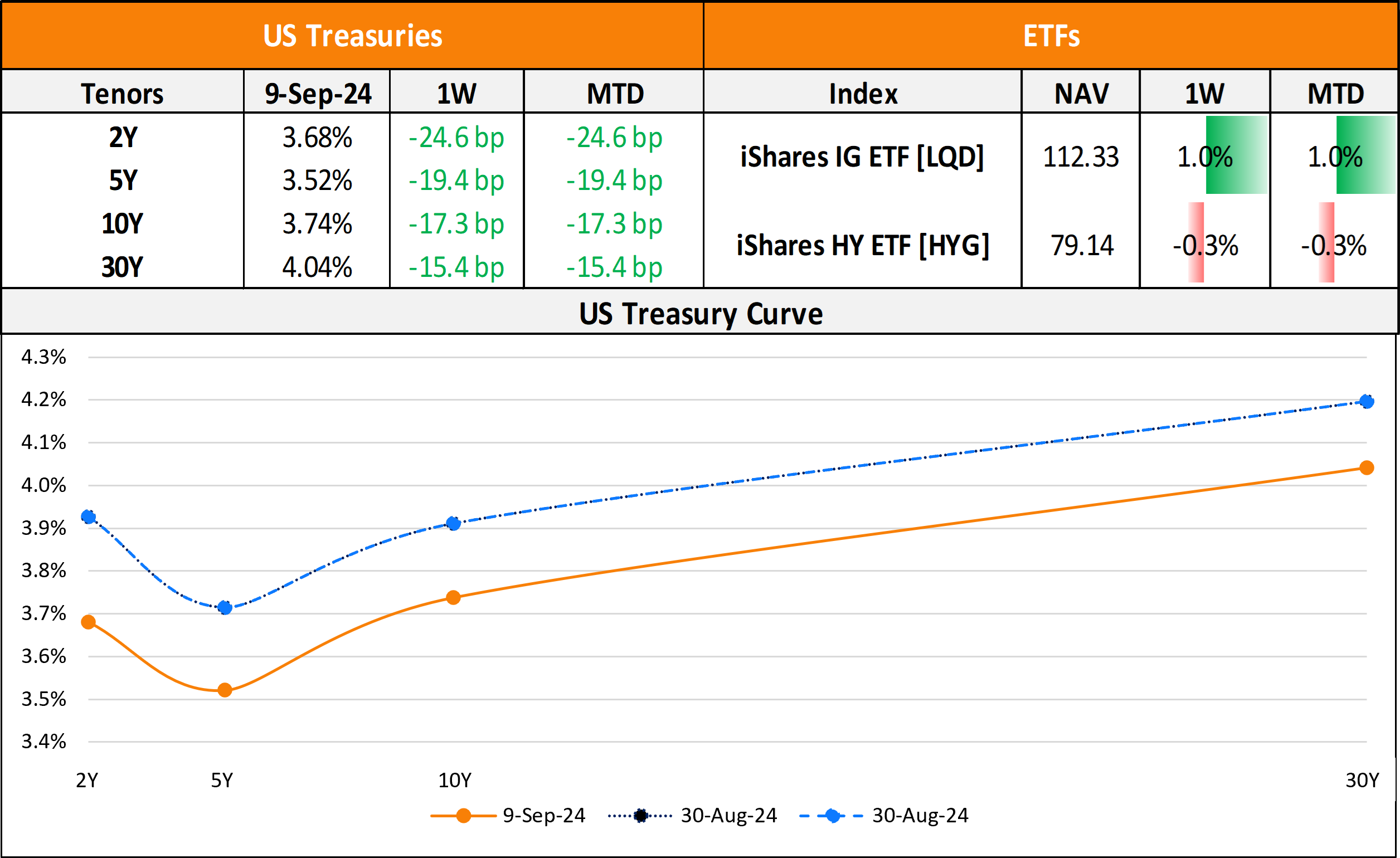Screen dimensions: 1400x858
Task: Select the blue 5Y point on the 30-Aug curve
Action: point(225,608)
